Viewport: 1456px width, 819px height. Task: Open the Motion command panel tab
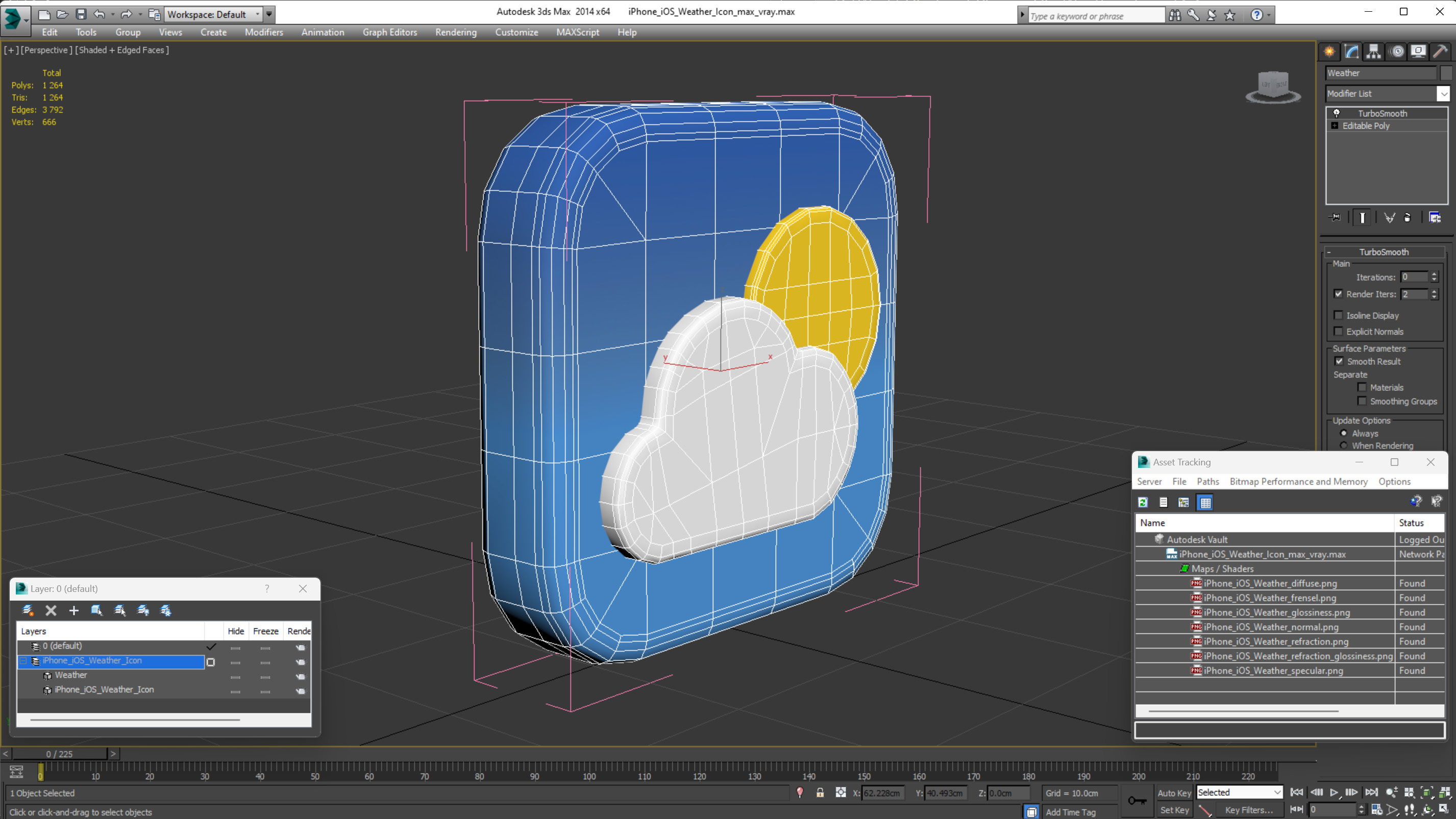(1397, 52)
